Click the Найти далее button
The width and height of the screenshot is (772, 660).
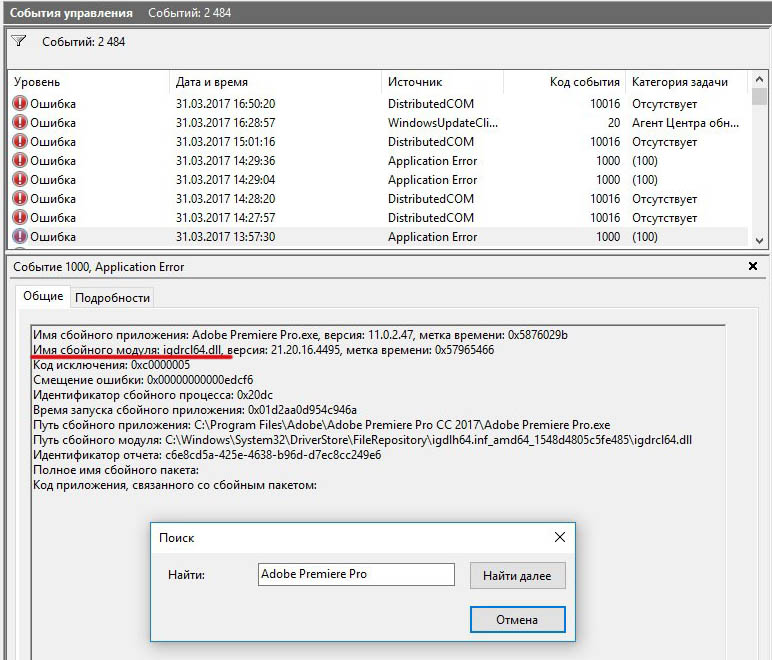[517, 576]
